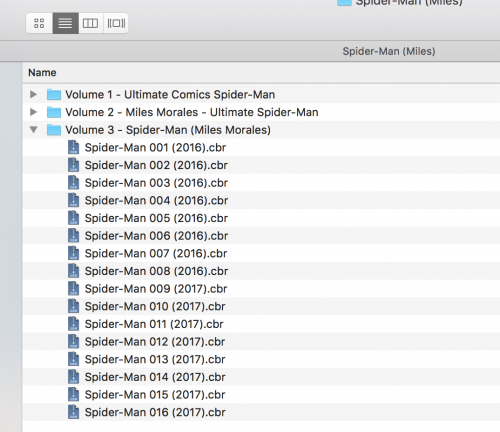The image size is (500, 432).
Task: Collapse Volume 3 - Spider-Man (Miles Morales) folder
Action: tap(33, 130)
